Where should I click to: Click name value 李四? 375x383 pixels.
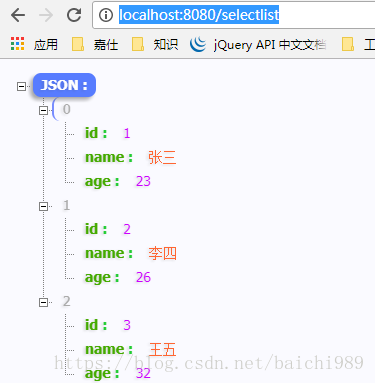[162, 253]
